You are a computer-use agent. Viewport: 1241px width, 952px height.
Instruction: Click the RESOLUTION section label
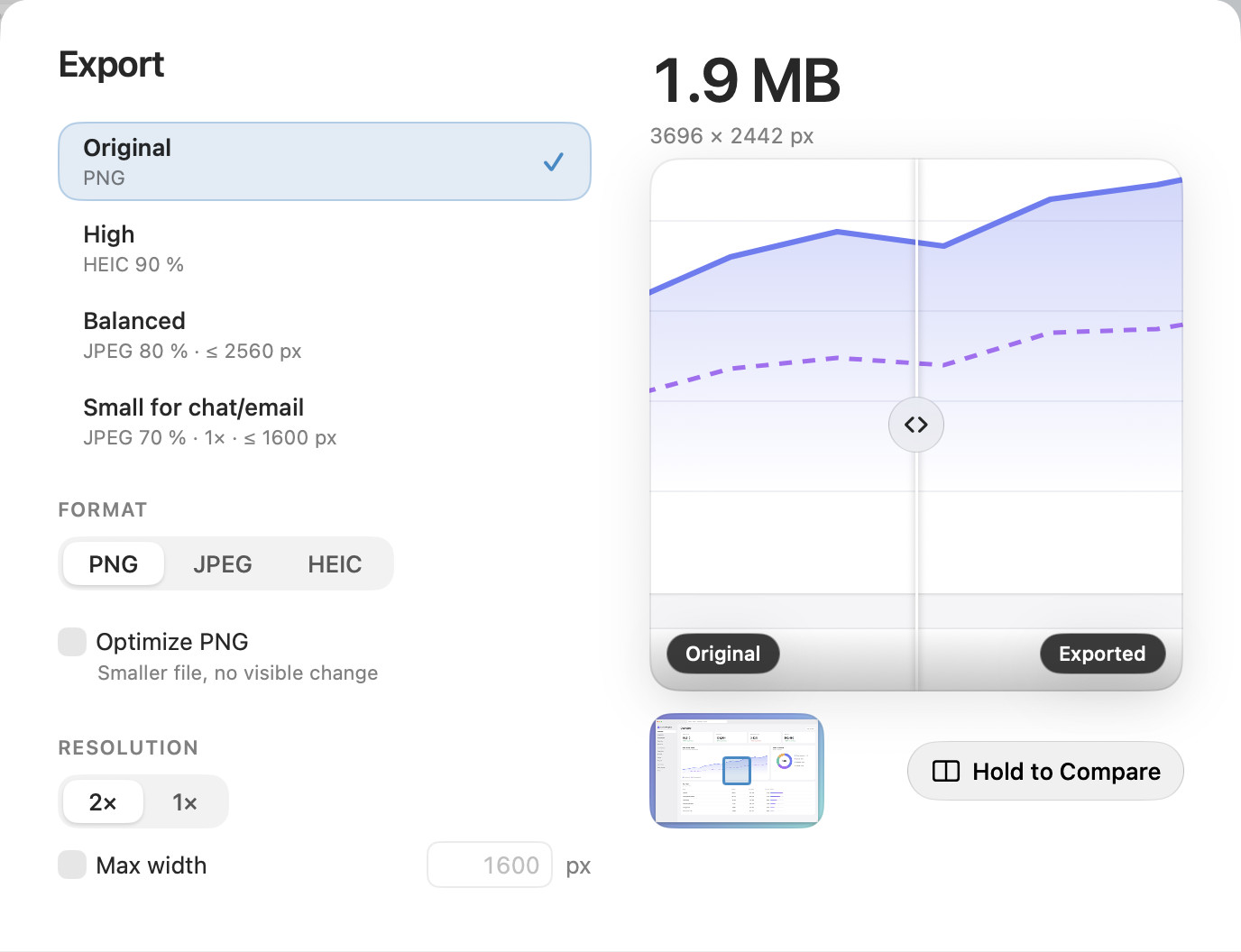click(x=128, y=748)
